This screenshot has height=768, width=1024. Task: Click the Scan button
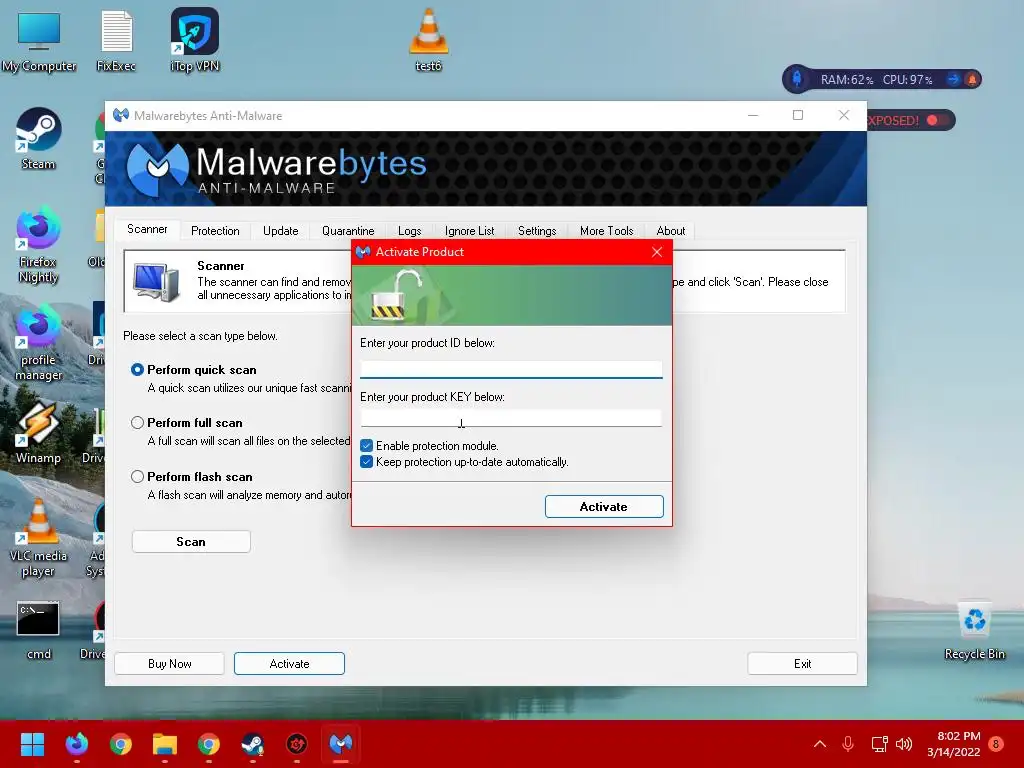[191, 541]
